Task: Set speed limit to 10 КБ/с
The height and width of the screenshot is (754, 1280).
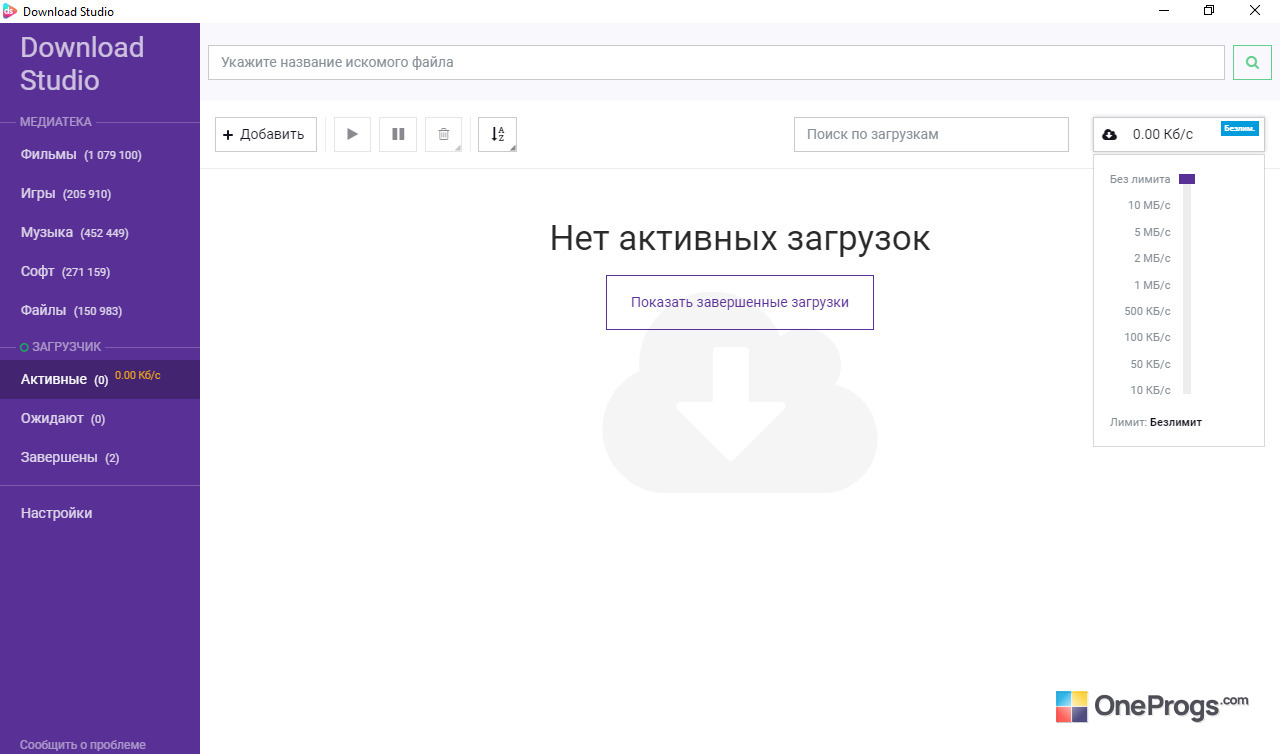Action: 1150,390
